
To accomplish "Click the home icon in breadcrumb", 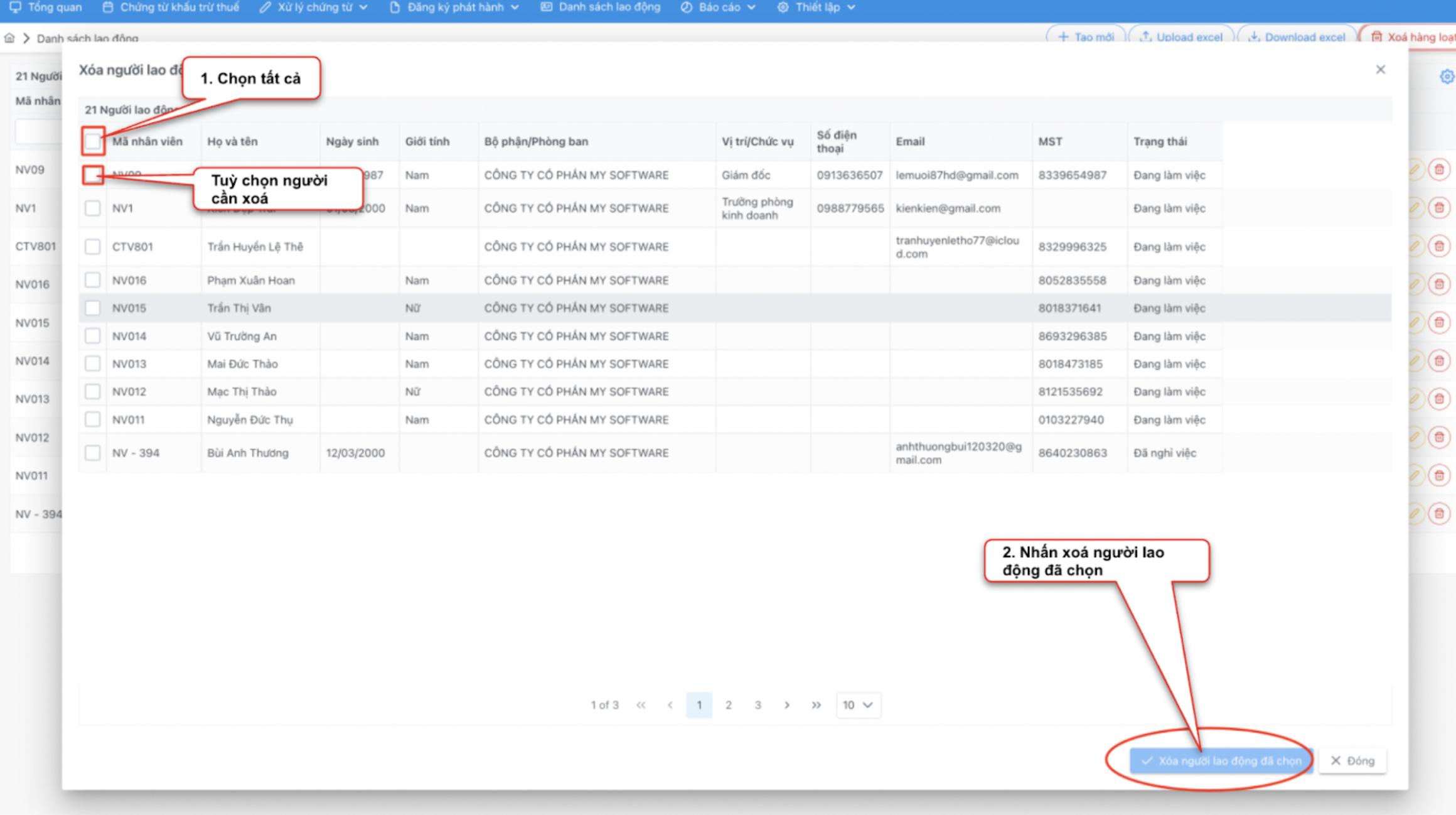I will click(9, 38).
